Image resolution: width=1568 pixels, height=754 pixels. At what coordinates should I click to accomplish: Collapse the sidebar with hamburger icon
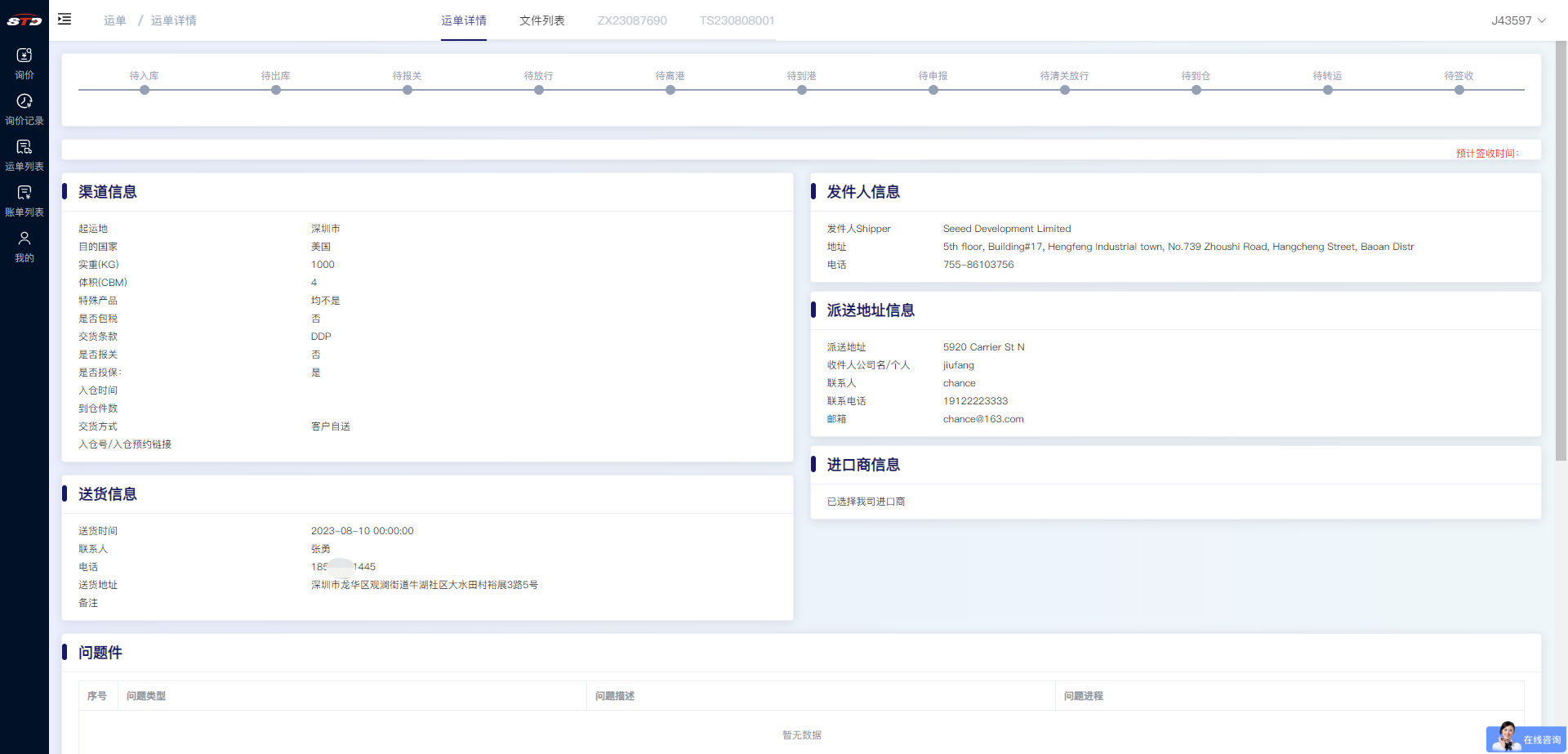point(65,20)
